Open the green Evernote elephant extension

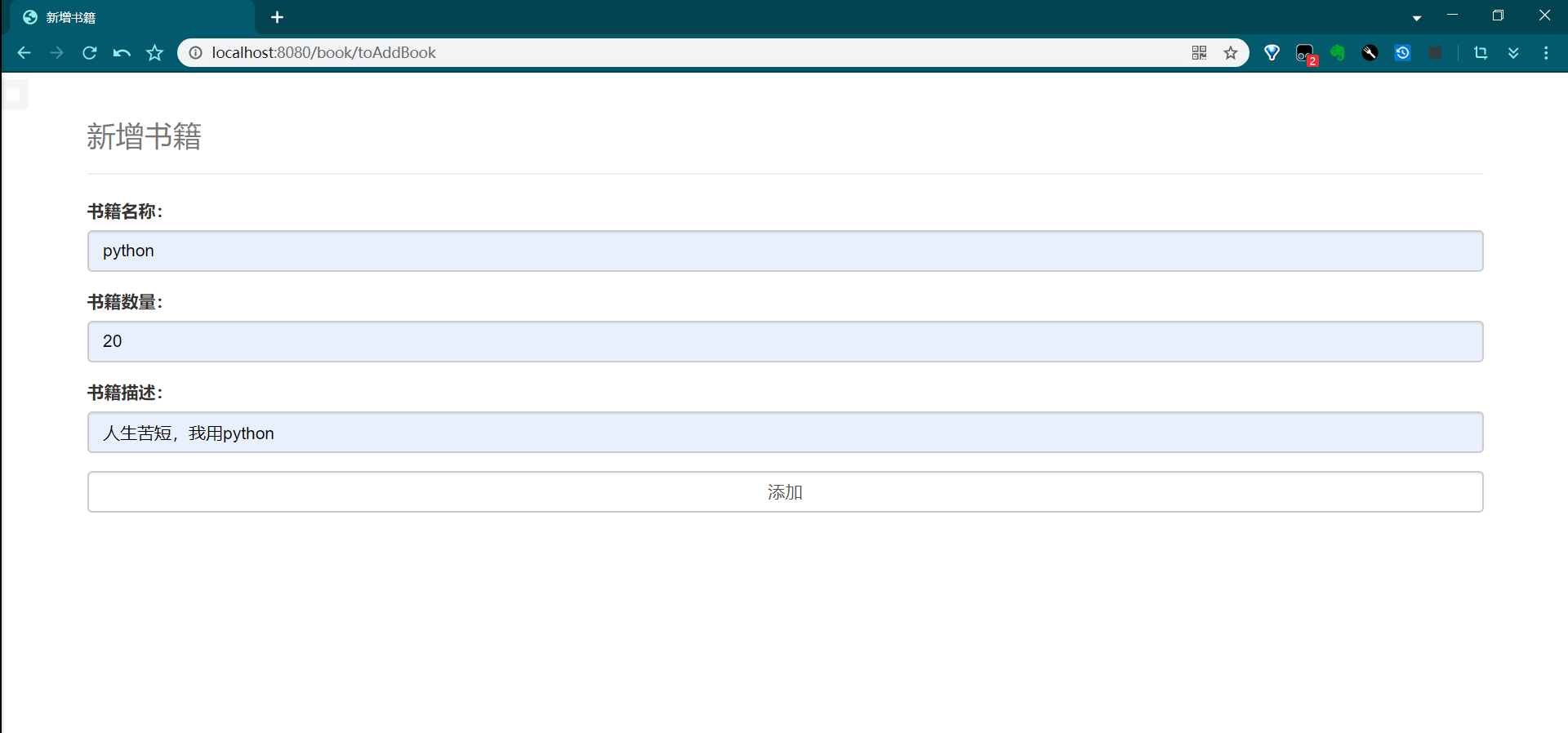(x=1338, y=53)
